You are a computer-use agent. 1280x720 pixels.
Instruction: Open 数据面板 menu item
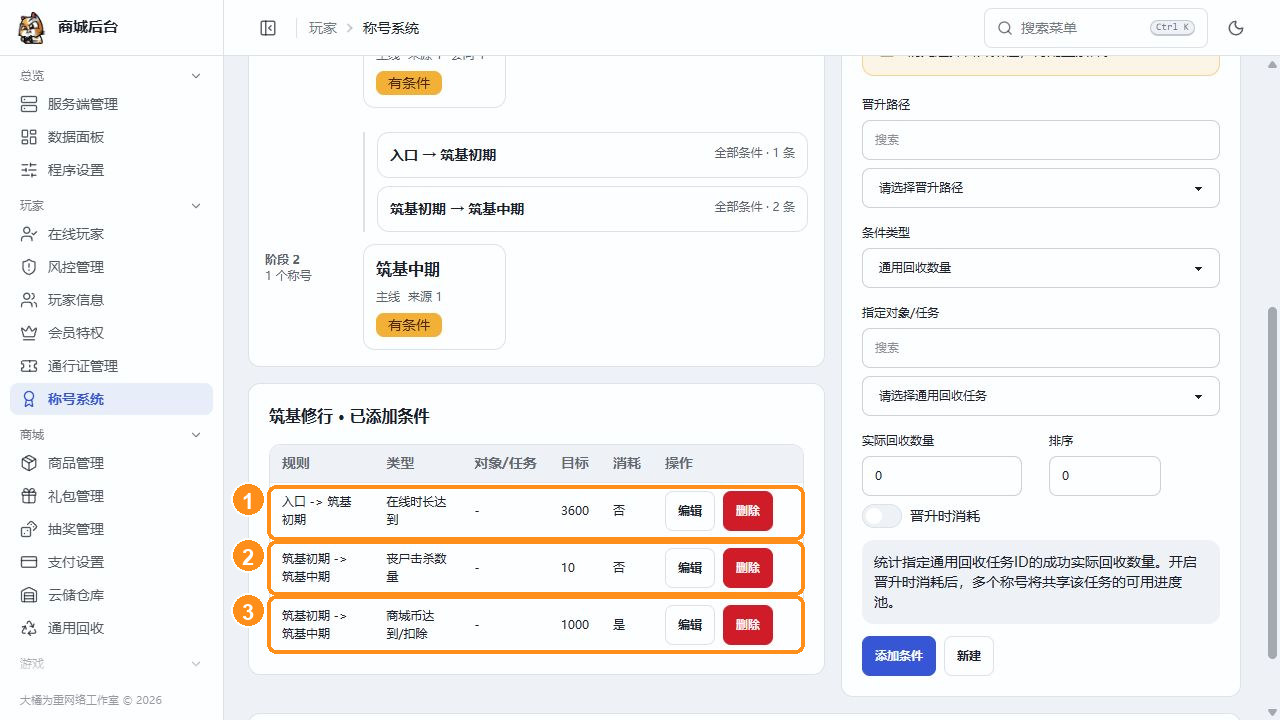pyautogui.click(x=111, y=137)
